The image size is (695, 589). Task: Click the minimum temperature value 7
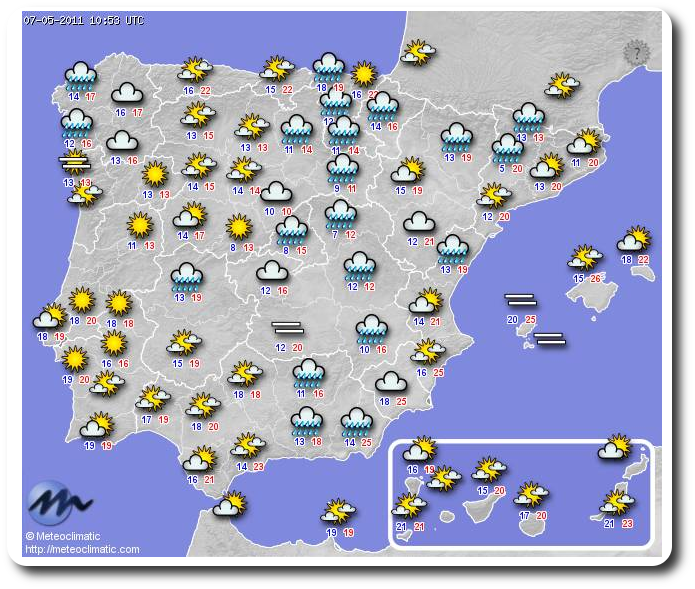pyautogui.click(x=335, y=235)
